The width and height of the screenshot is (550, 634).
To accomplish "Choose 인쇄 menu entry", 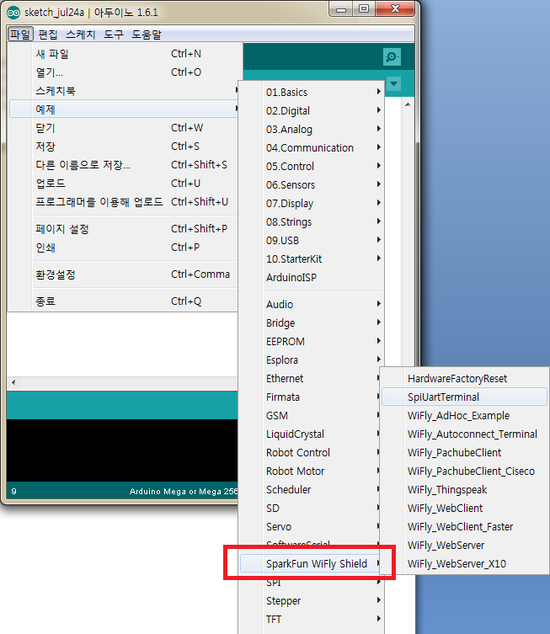I will [x=123, y=247].
